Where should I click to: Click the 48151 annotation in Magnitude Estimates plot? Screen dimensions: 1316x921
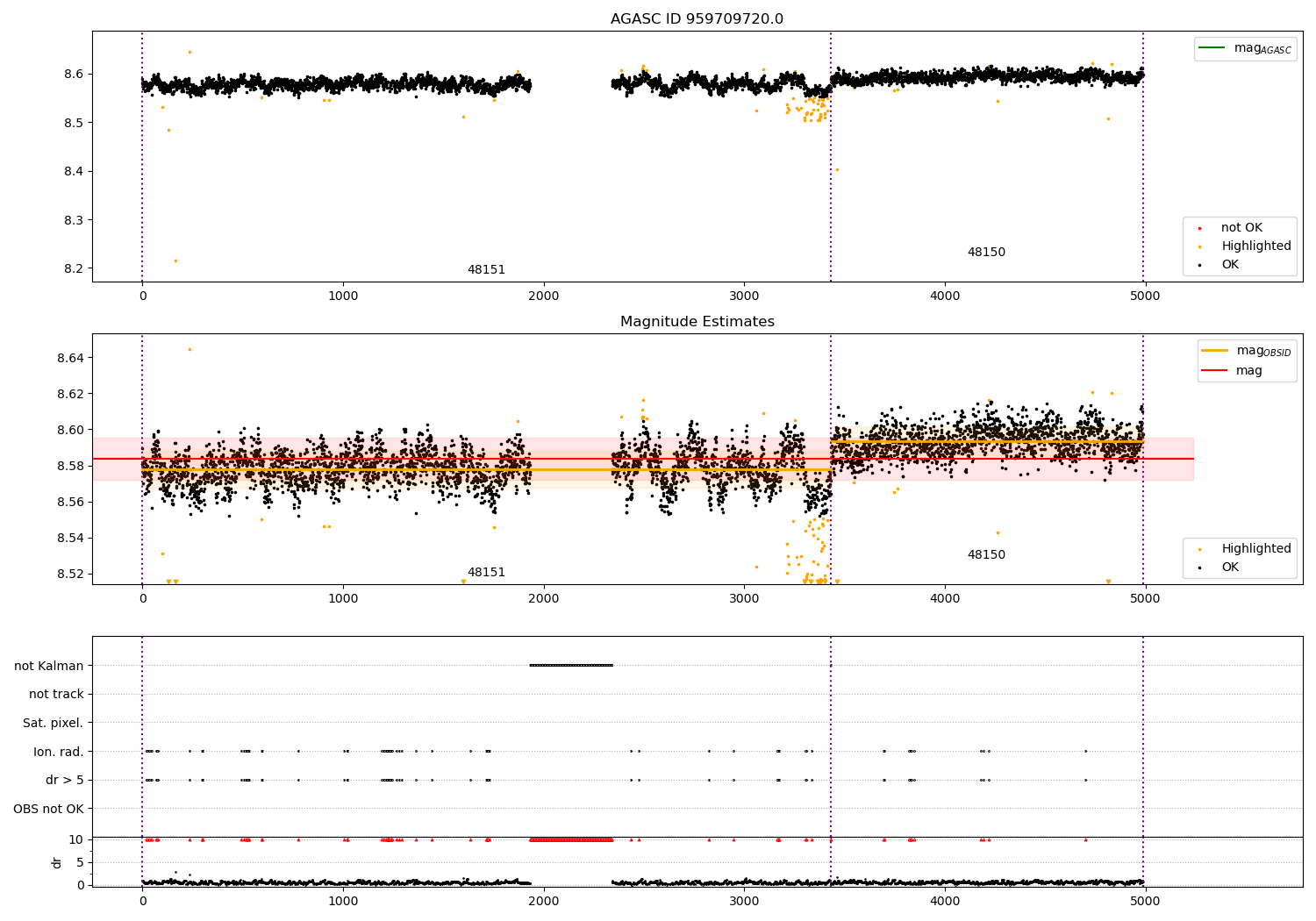tap(486, 573)
